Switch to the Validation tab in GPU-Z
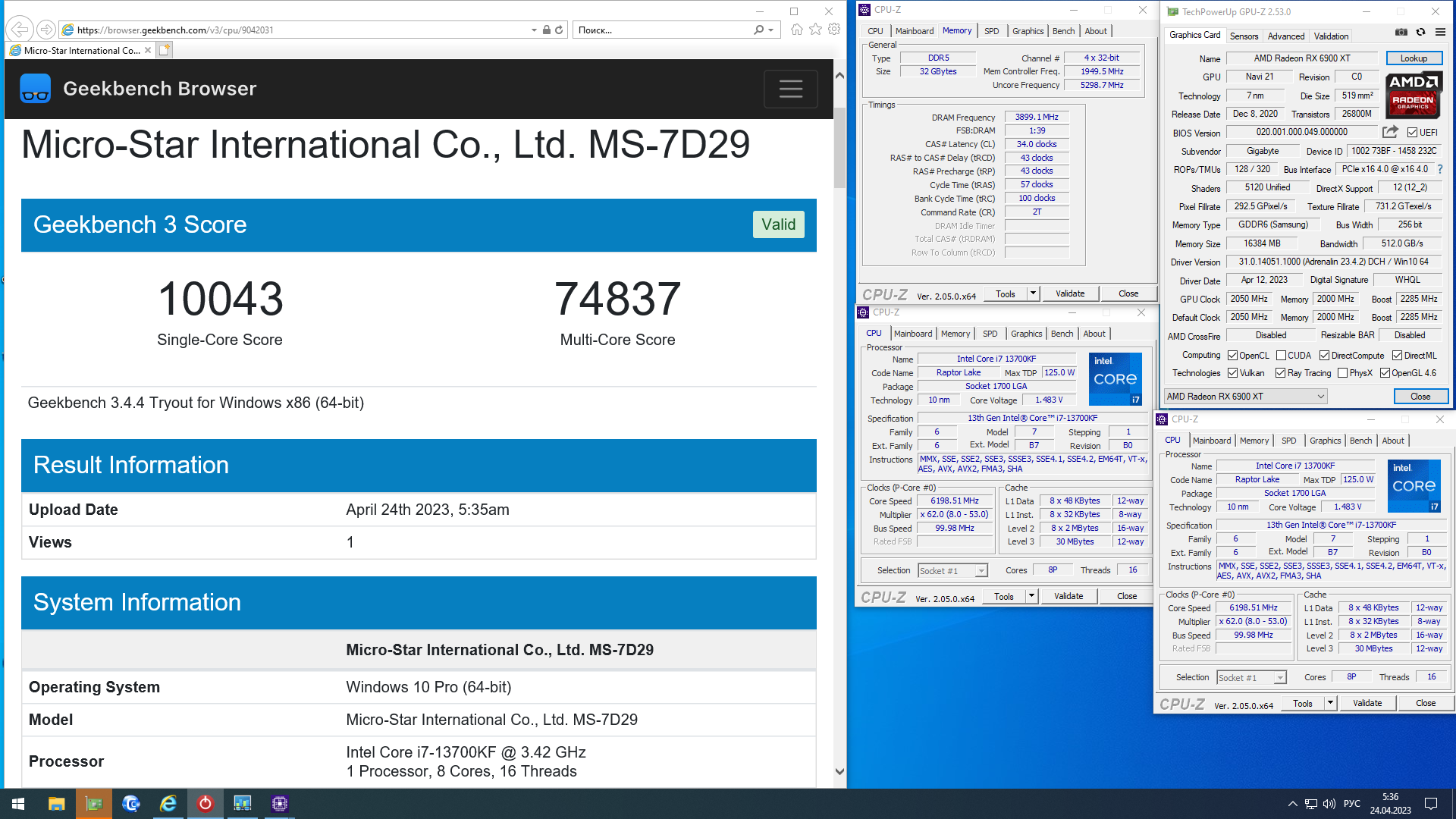Viewport: 1456px width, 819px height. [x=1331, y=36]
